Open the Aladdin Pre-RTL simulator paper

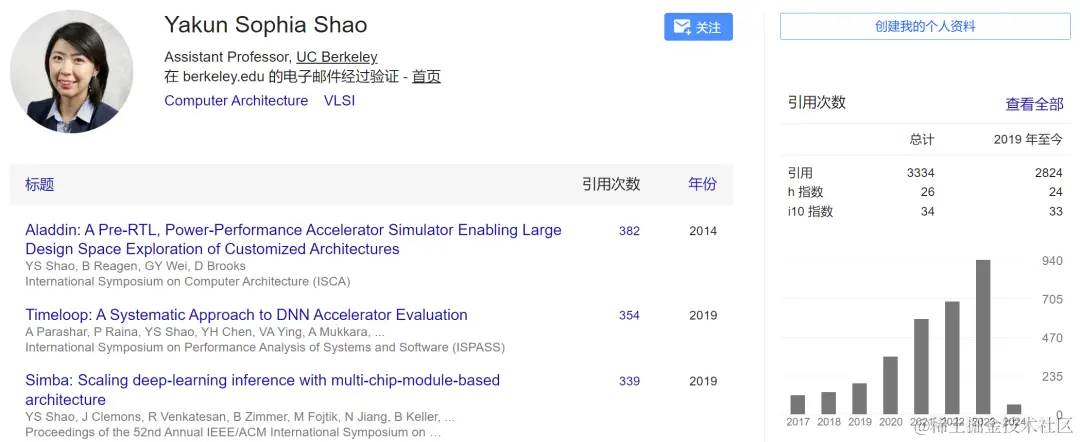click(x=293, y=239)
